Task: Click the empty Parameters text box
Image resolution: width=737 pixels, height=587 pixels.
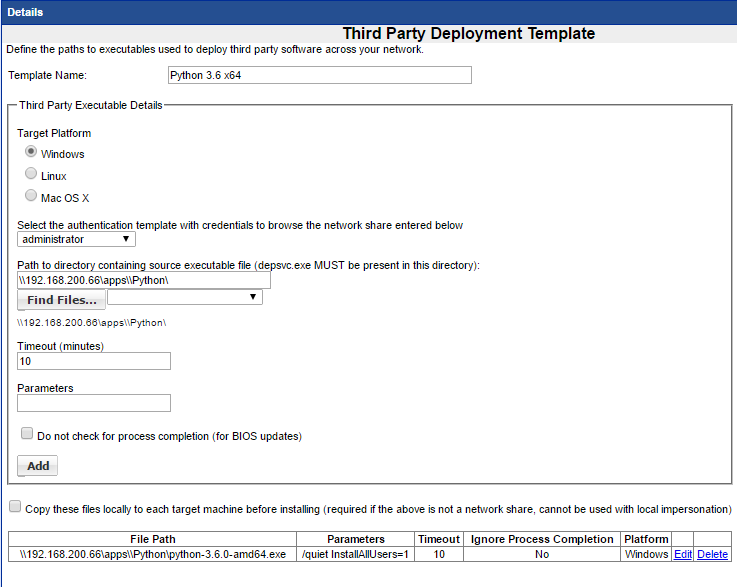Action: point(94,403)
